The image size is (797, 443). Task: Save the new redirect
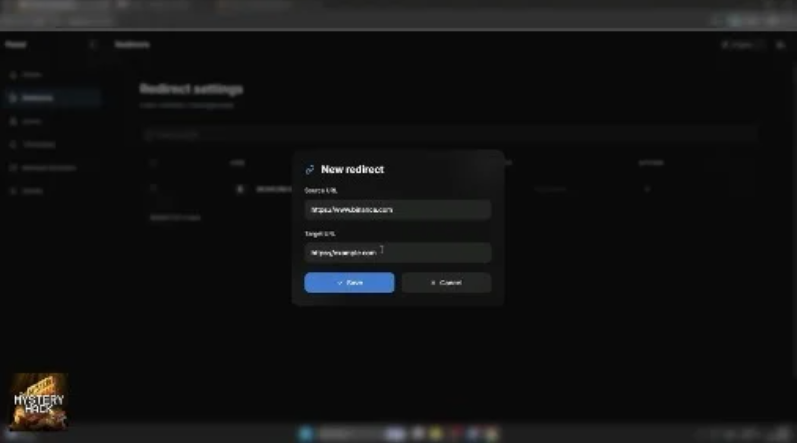[349, 282]
